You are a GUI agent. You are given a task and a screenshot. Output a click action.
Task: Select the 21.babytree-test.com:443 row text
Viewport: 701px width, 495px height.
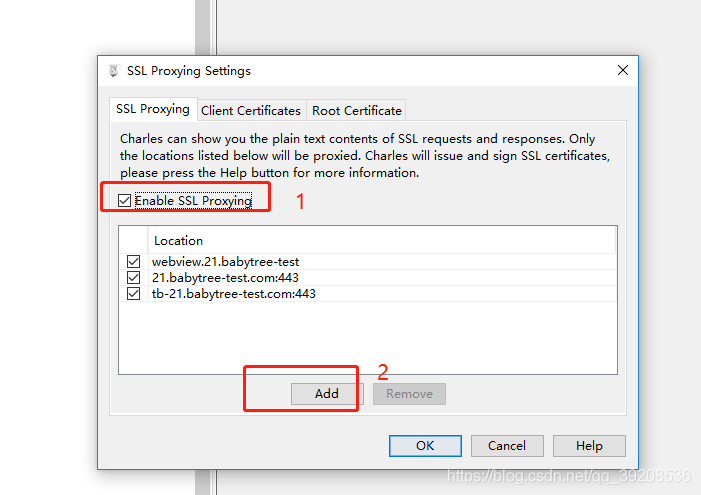coord(225,278)
